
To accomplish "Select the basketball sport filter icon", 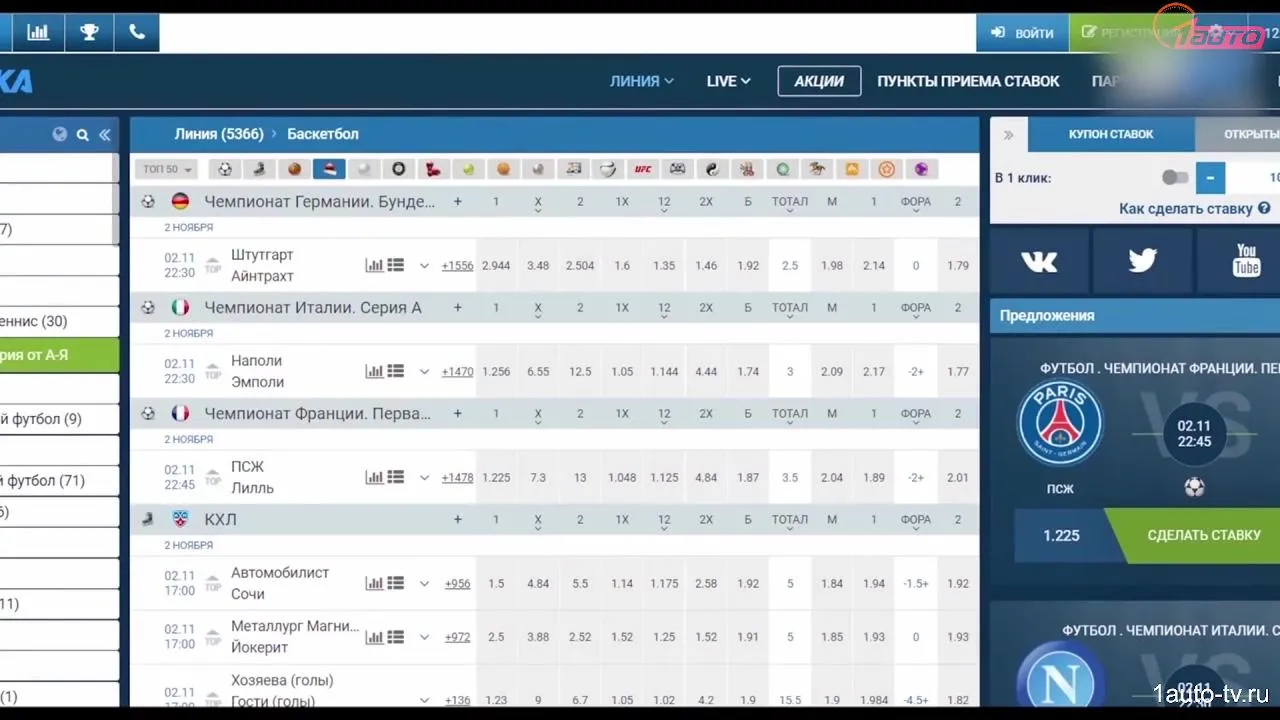I will [294, 169].
